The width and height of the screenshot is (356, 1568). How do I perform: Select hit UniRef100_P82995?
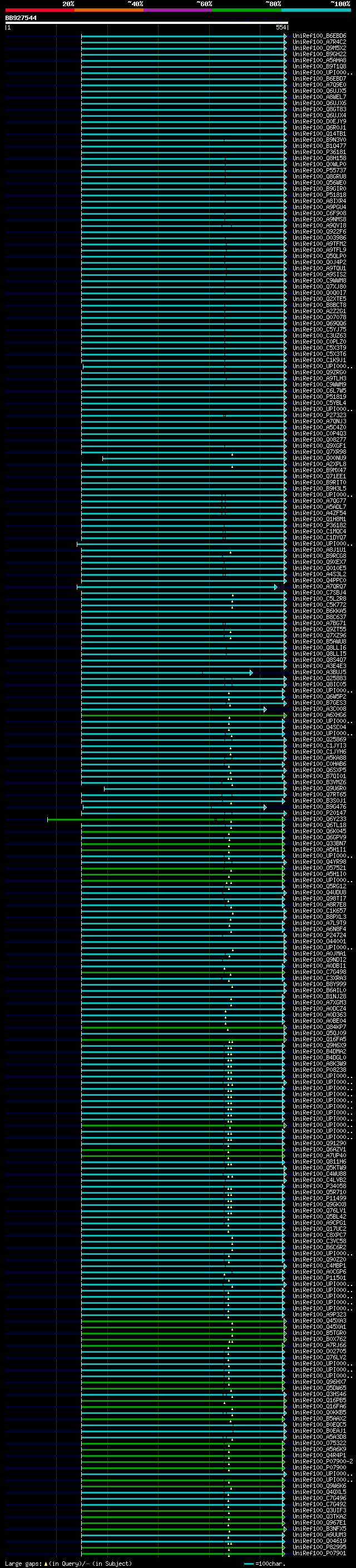click(319, 1547)
